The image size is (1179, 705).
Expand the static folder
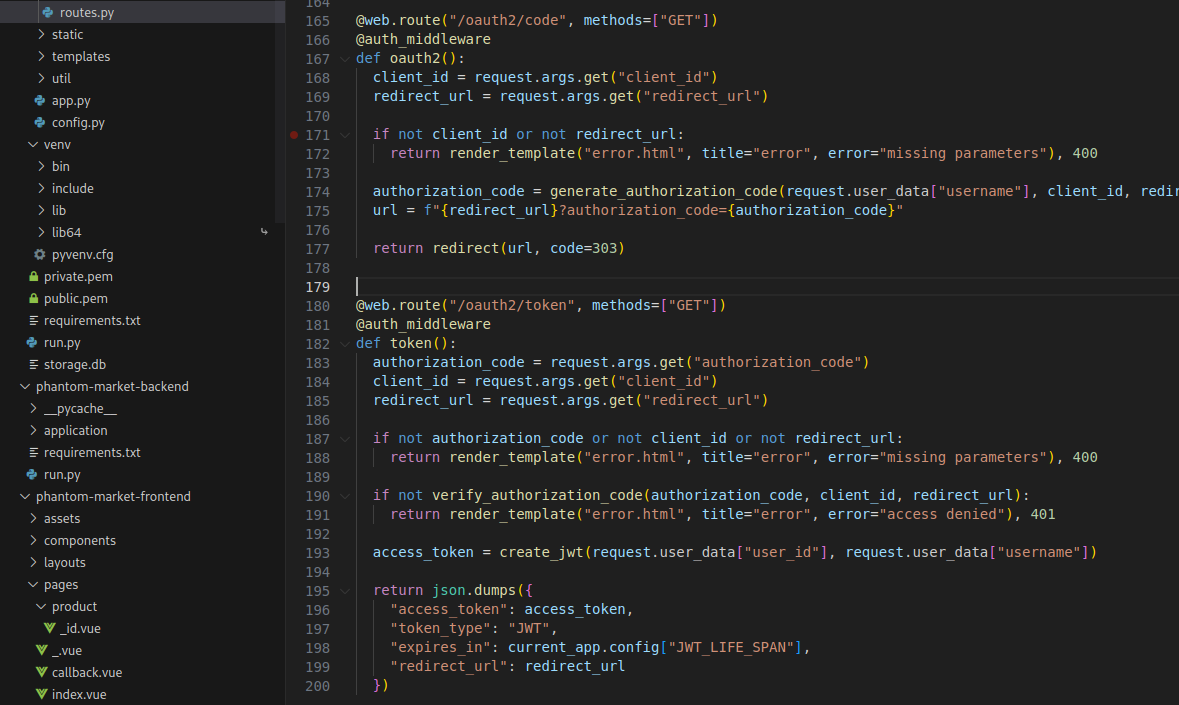point(41,35)
